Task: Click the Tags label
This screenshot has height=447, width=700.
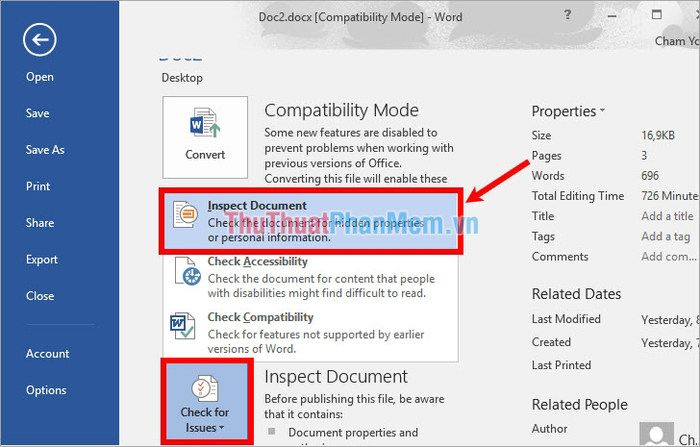Action: [x=543, y=236]
